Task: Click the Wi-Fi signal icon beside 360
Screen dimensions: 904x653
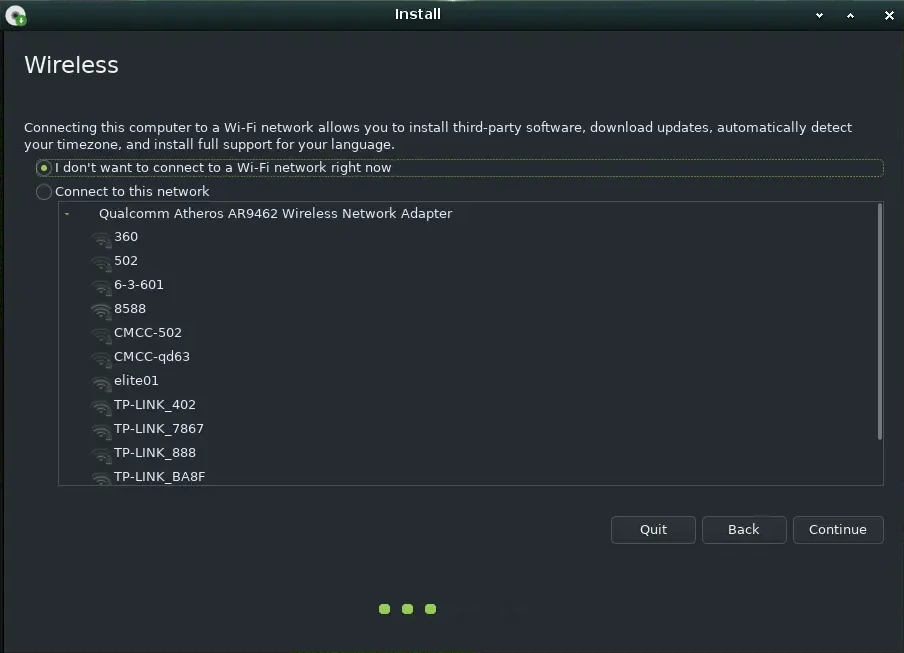Action: tap(100, 238)
